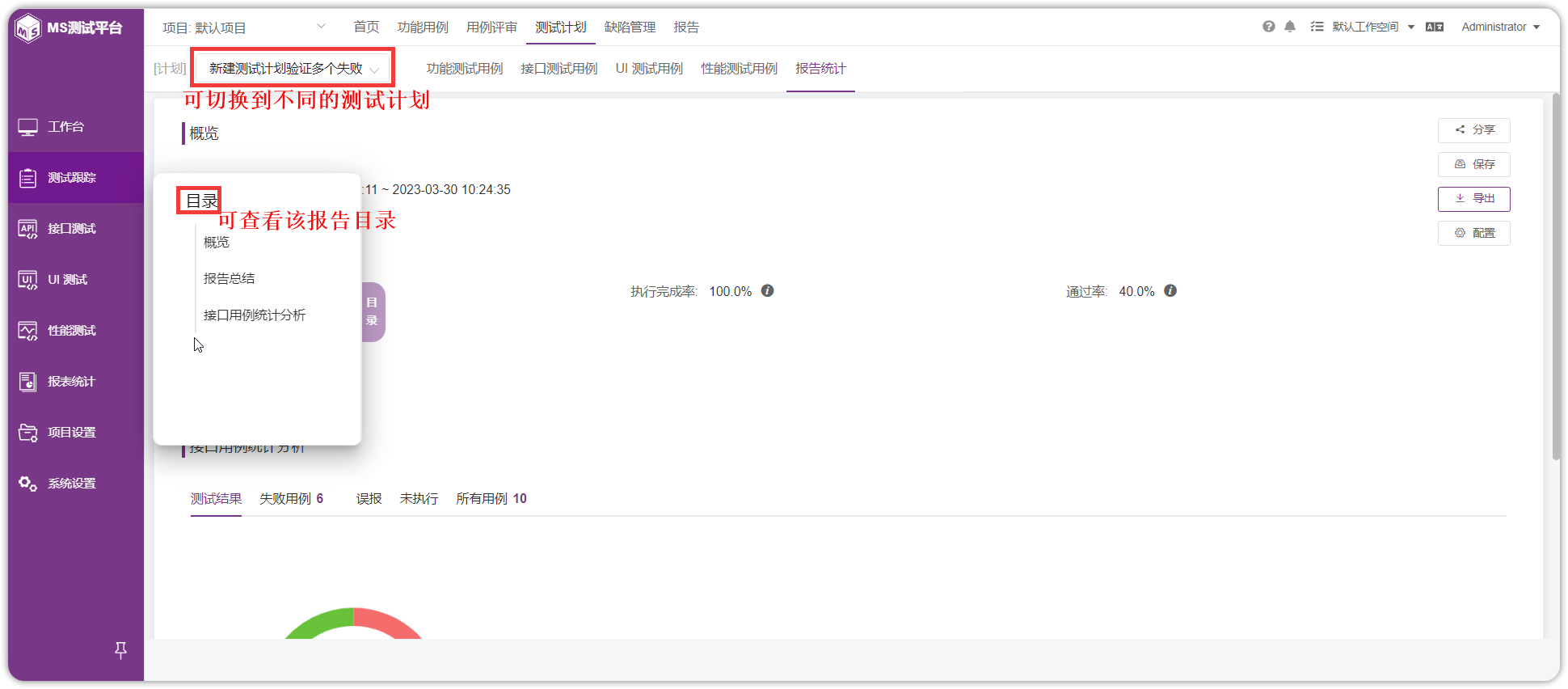Click info icon next to 通过率
1568x689 pixels.
coord(1170,290)
